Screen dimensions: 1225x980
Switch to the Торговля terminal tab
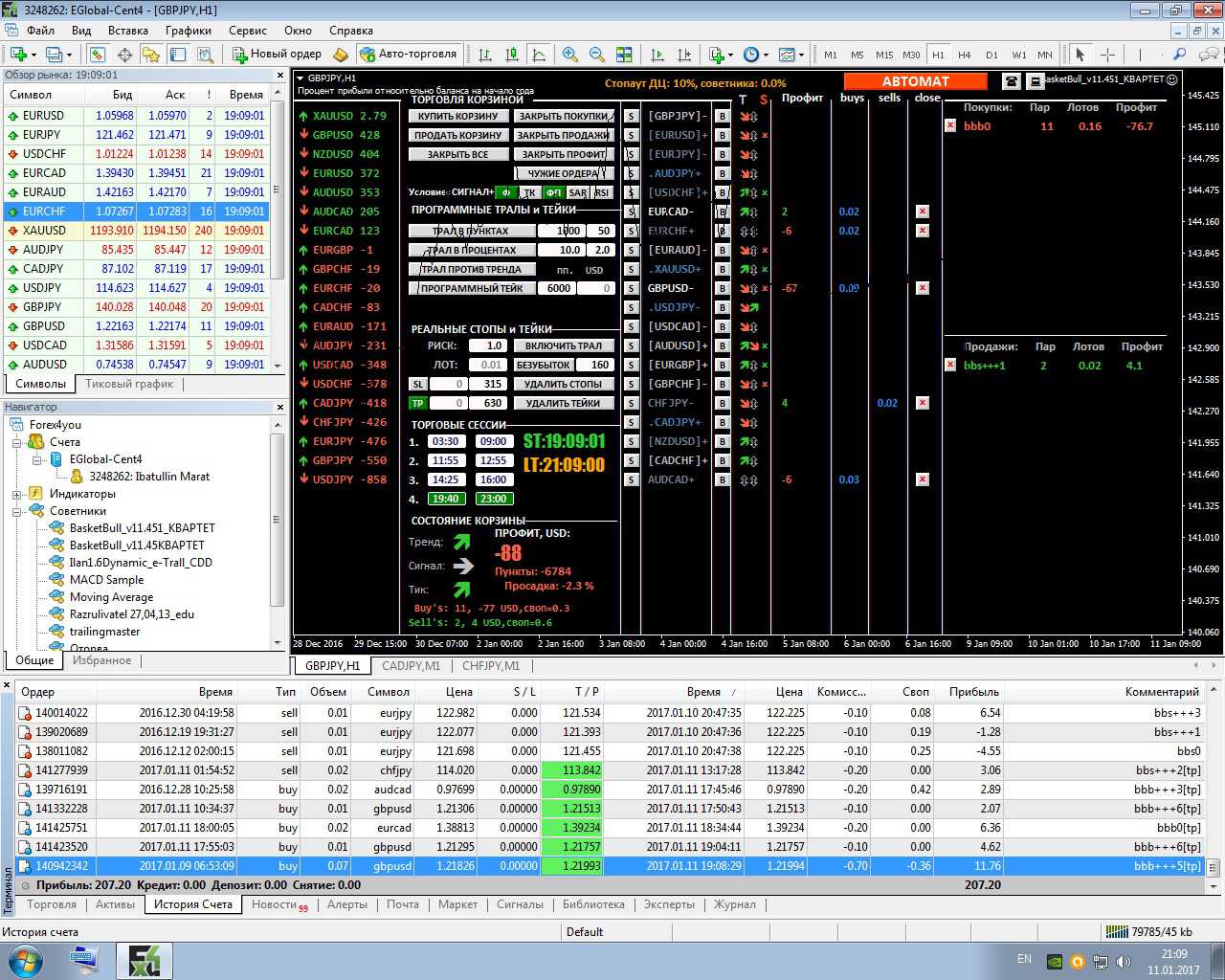click(x=52, y=904)
